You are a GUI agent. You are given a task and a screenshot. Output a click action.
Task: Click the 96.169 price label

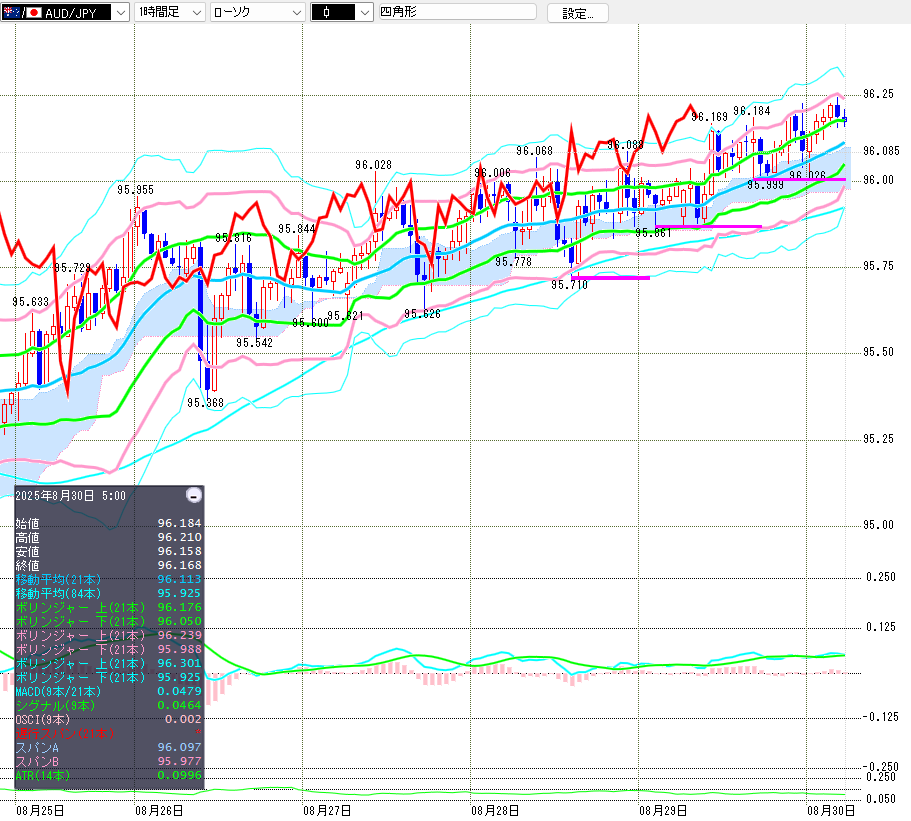(x=709, y=117)
